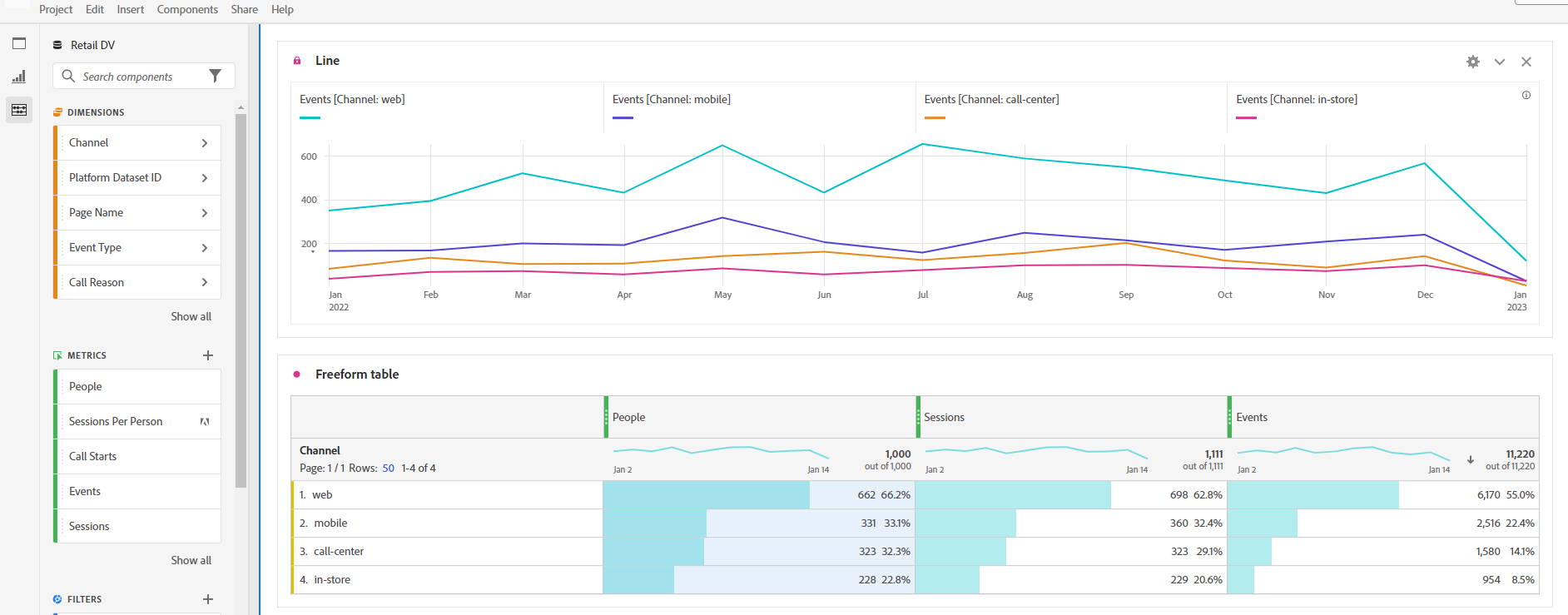Open the Project menu
Viewport: 1568px width, 615px height.
coord(56,9)
